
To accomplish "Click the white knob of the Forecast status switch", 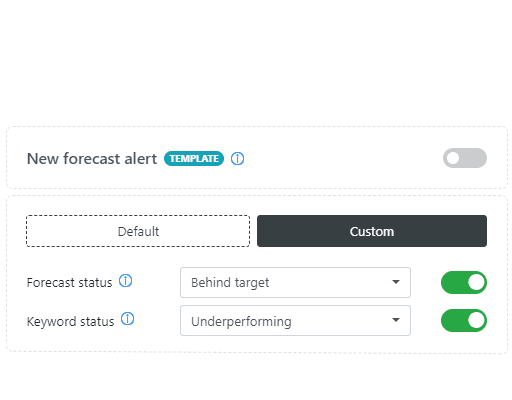I will coord(476,282).
